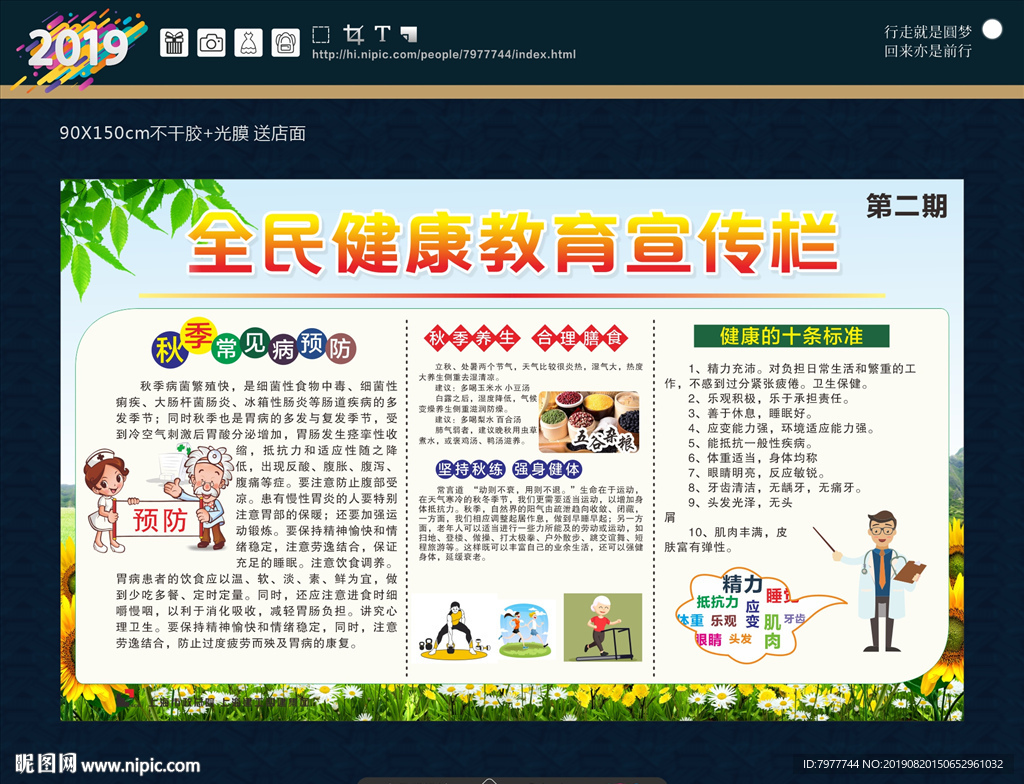Click the 行走就是圆梦 slogan text
Image resolution: width=1024 pixels, height=784 pixels.
tap(928, 31)
